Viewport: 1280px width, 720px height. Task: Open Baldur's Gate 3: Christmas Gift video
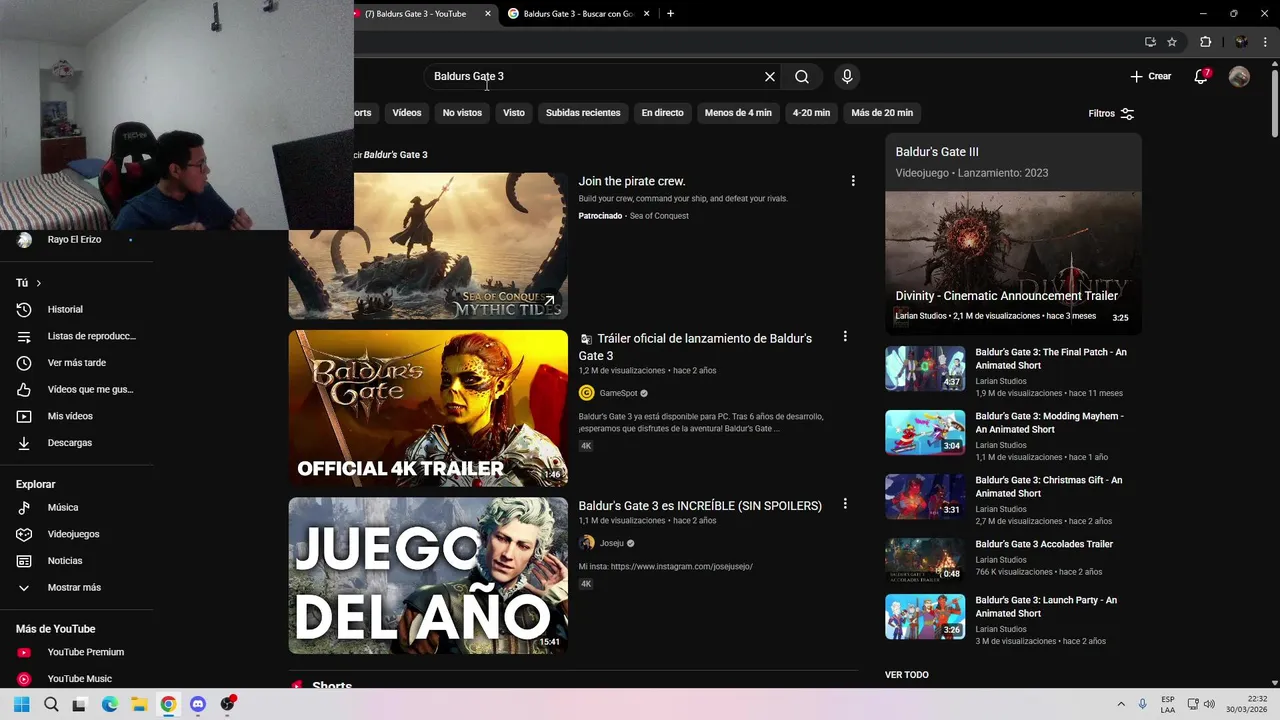1048,487
